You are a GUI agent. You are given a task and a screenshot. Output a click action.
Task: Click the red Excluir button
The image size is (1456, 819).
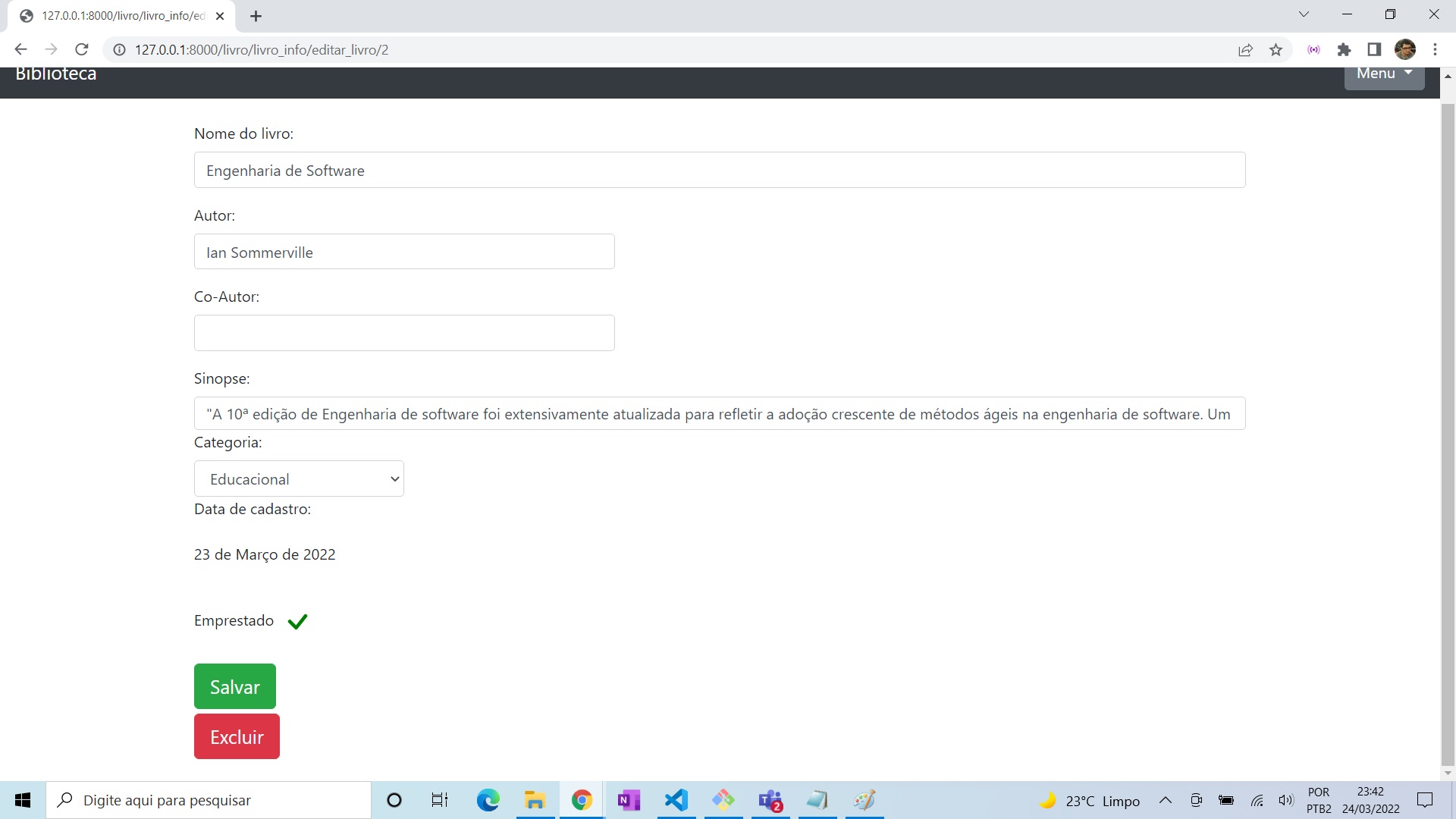coord(237,736)
